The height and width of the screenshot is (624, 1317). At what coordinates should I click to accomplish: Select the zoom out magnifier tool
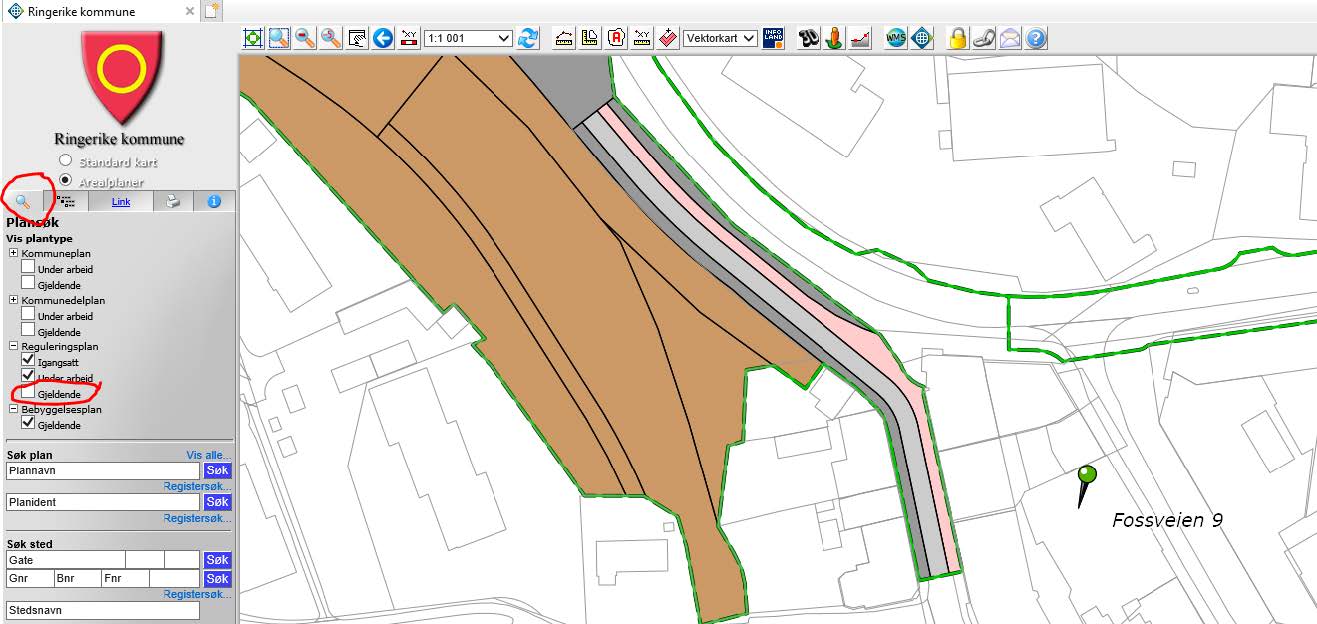(305, 38)
